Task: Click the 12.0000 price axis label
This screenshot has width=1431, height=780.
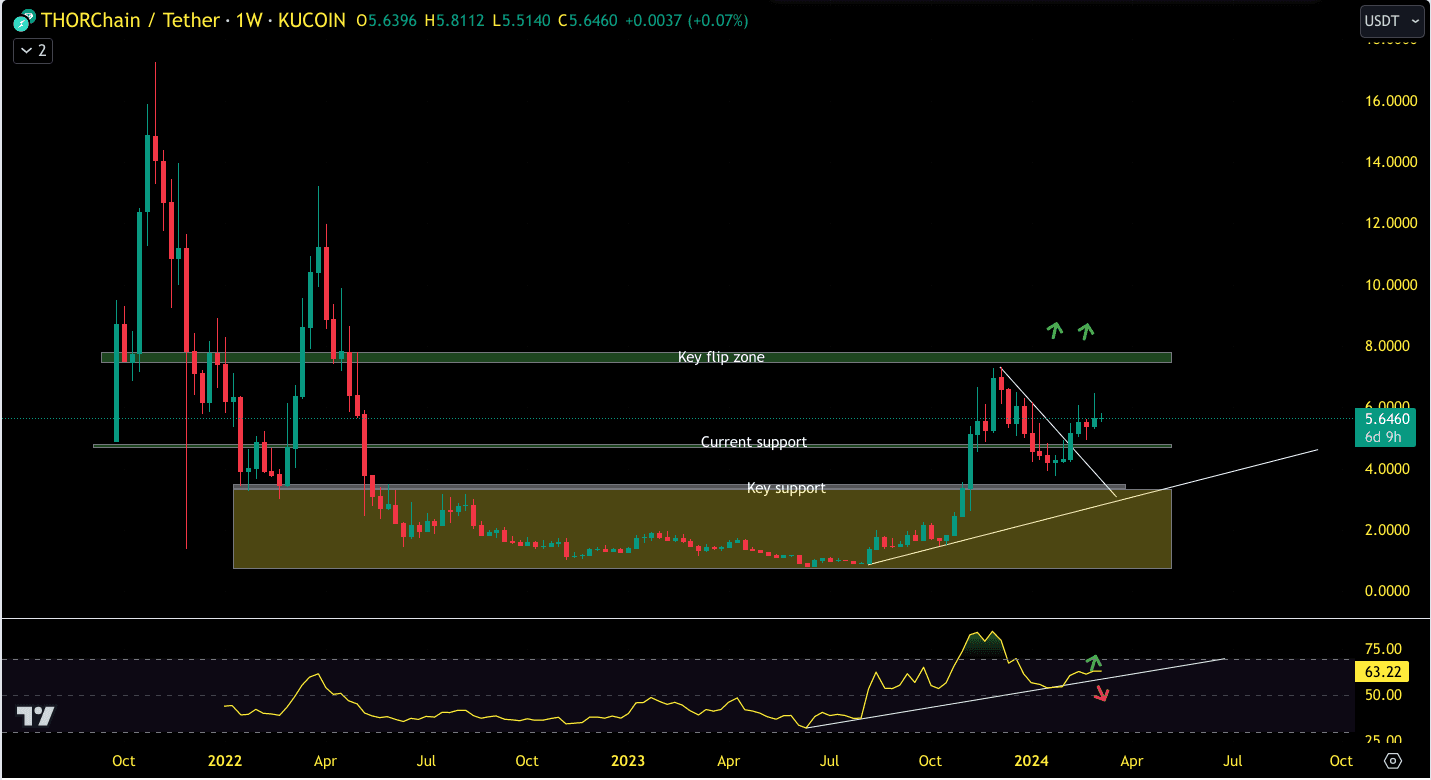Action: [1392, 223]
